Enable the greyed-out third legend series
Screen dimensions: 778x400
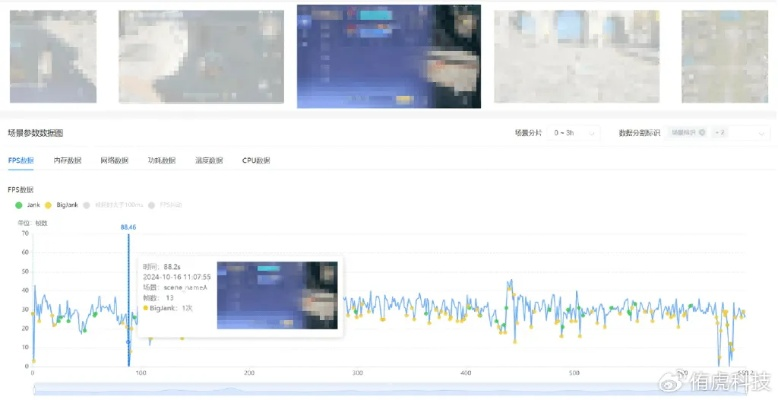click(x=118, y=205)
